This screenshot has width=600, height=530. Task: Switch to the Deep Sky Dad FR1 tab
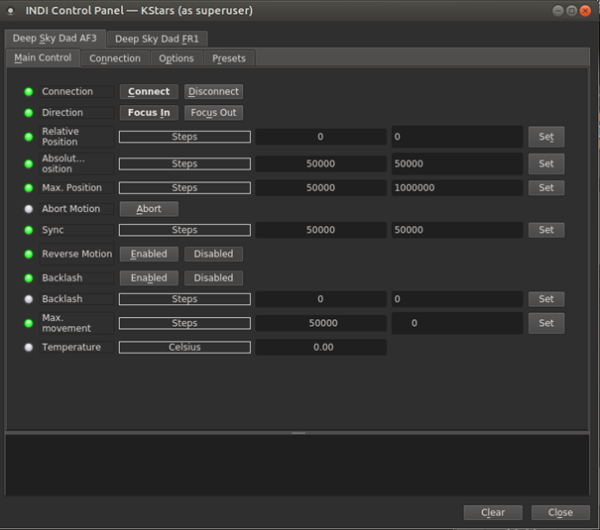click(x=155, y=39)
